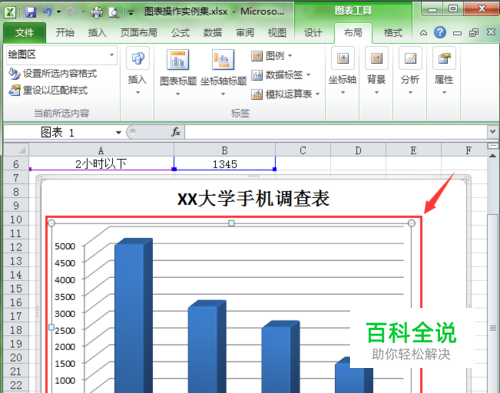Screen dimensions: 500x393
Task: Open the Undo history dropdown arrow
Action: click(x=59, y=12)
